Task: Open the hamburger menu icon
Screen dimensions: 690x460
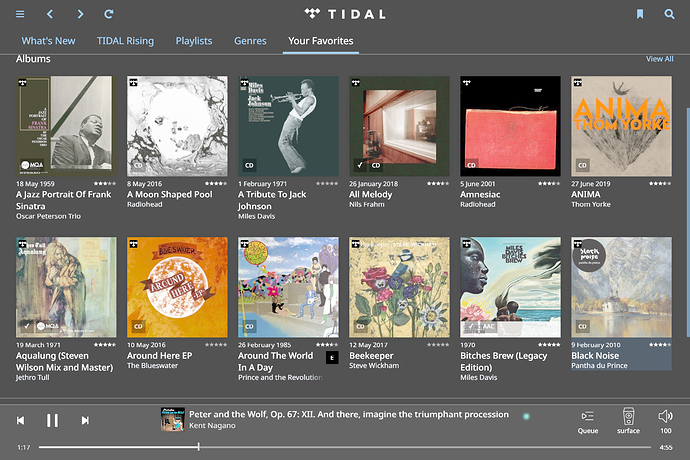Action: coord(20,14)
